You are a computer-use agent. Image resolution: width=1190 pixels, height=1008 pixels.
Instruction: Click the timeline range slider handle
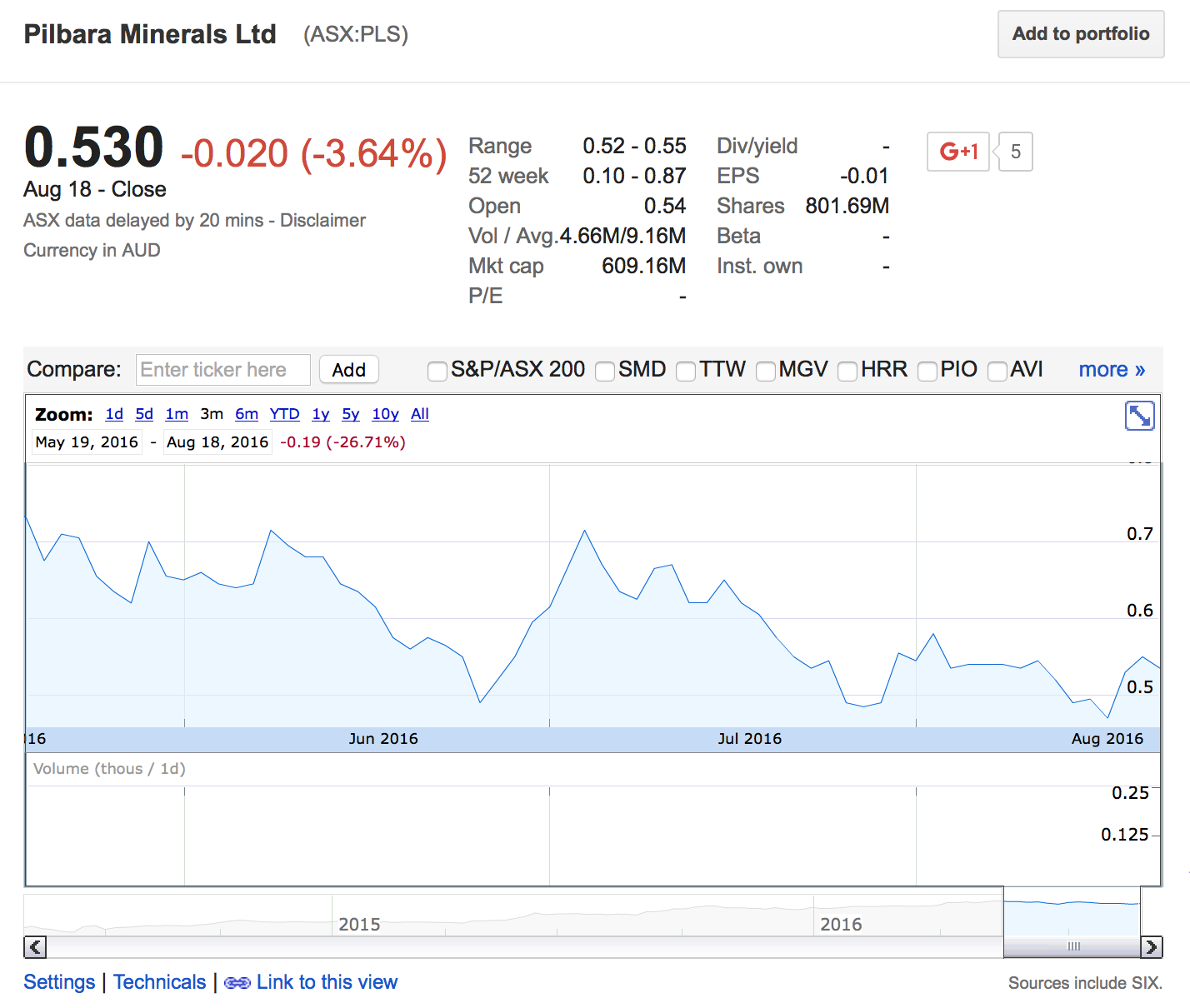pyautogui.click(x=1073, y=946)
